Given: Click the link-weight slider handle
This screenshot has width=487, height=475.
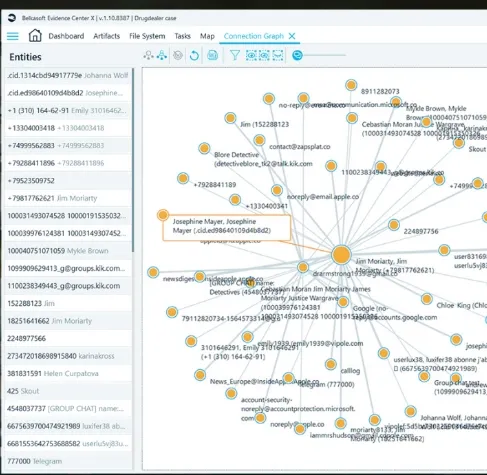Looking at the screenshot, I should [x=297, y=55].
